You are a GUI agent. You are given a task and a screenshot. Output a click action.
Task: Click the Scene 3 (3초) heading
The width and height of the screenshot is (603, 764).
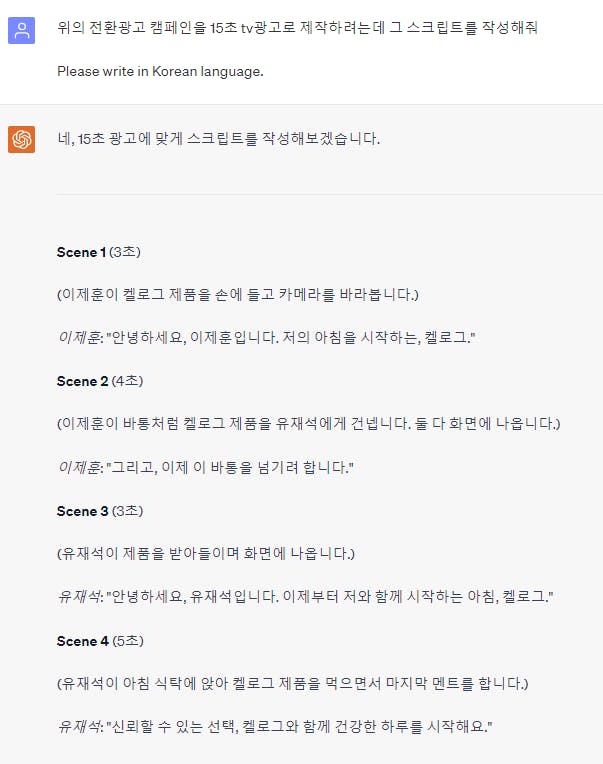pos(100,511)
